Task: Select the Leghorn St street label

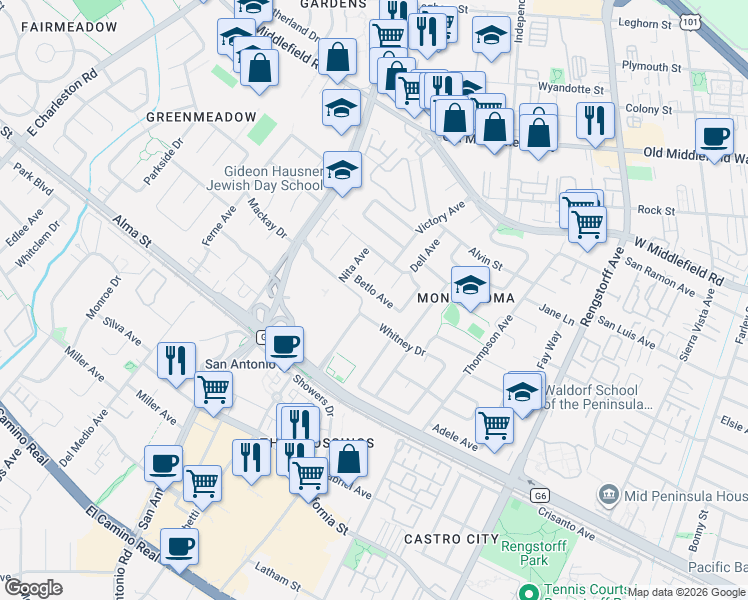Action: coord(645,23)
